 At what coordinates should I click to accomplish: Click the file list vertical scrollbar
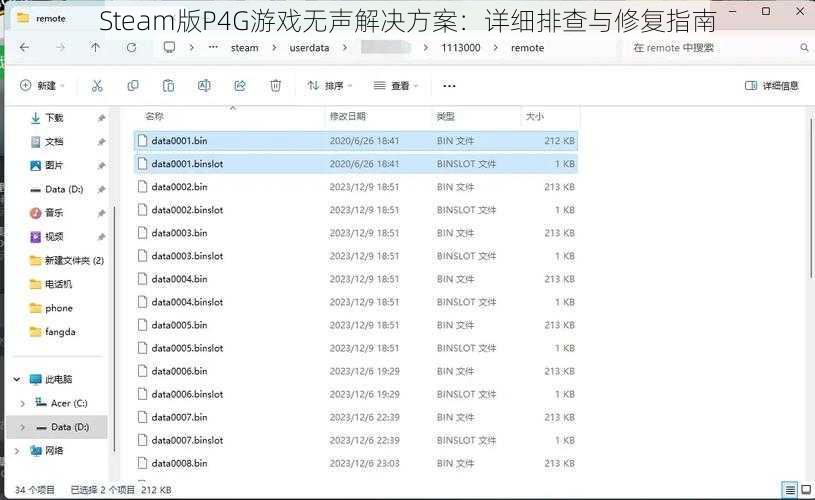[x=812, y=198]
